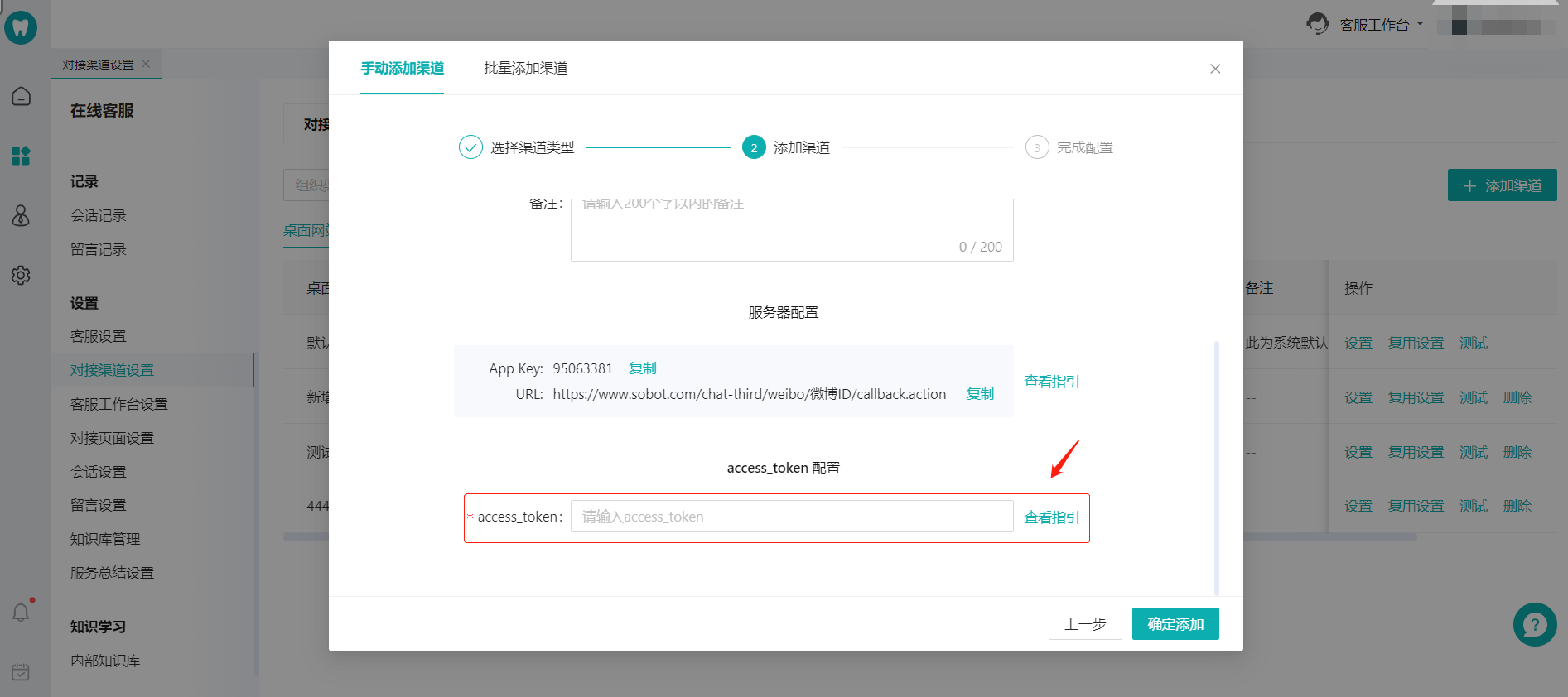Open 留言设置 in sidebar
The width and height of the screenshot is (1568, 697).
click(99, 505)
